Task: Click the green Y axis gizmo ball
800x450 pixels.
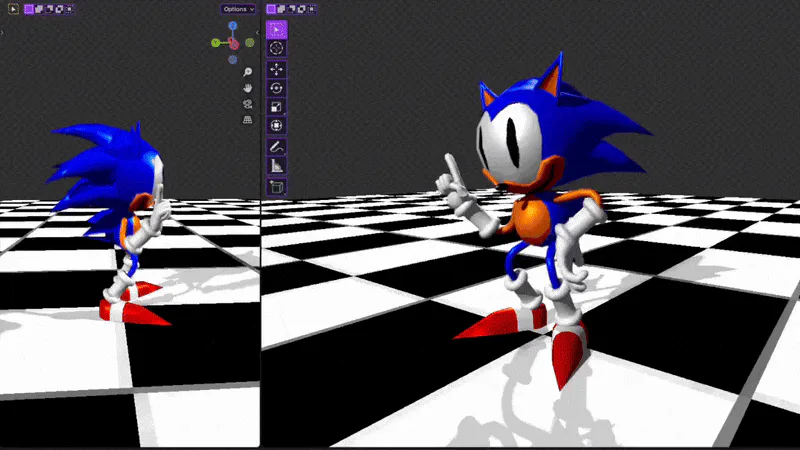Action: 216,43
